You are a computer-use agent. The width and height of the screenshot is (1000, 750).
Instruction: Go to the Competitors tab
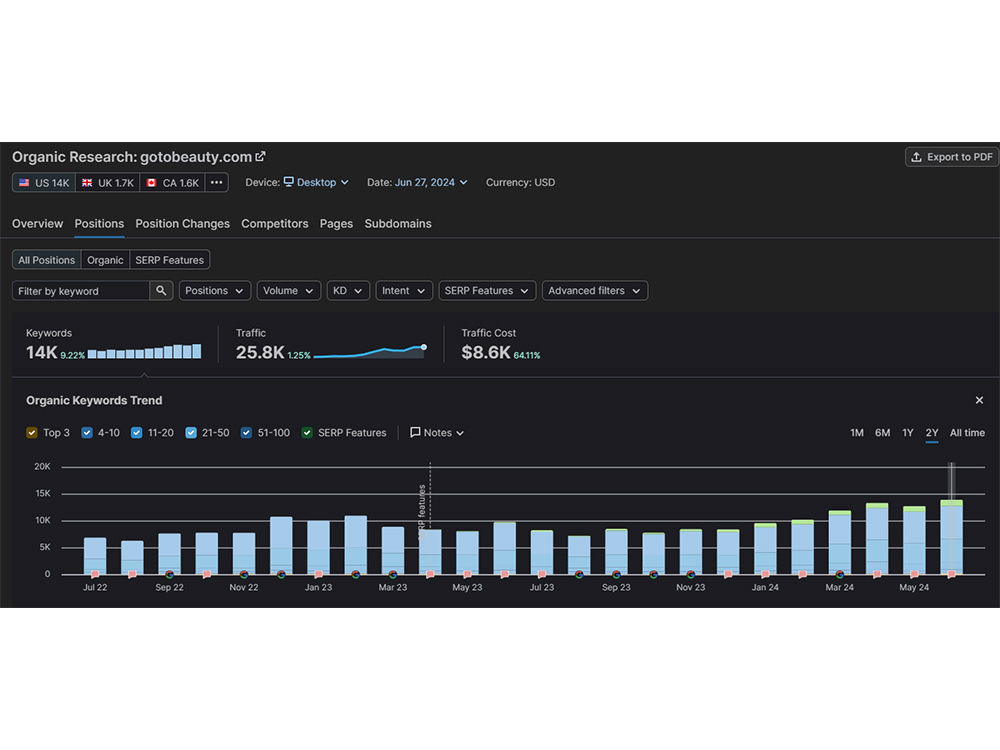pos(275,224)
